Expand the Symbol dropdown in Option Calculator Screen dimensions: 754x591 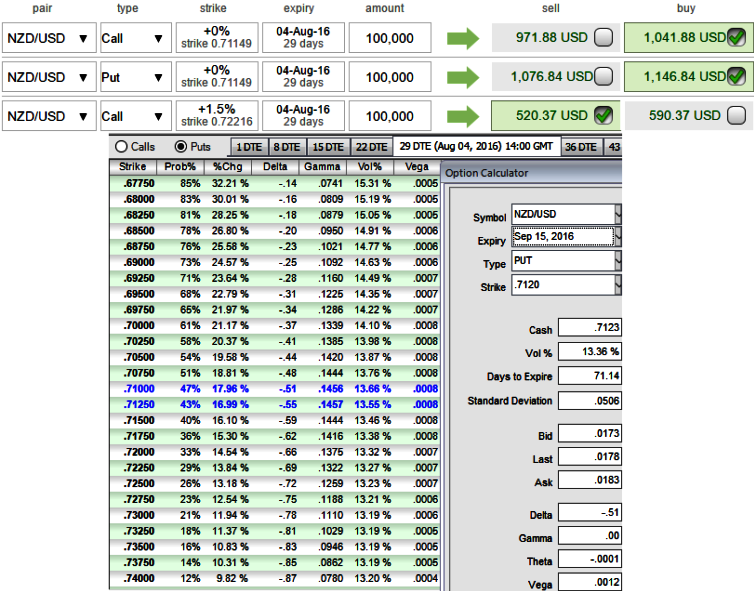coord(617,214)
